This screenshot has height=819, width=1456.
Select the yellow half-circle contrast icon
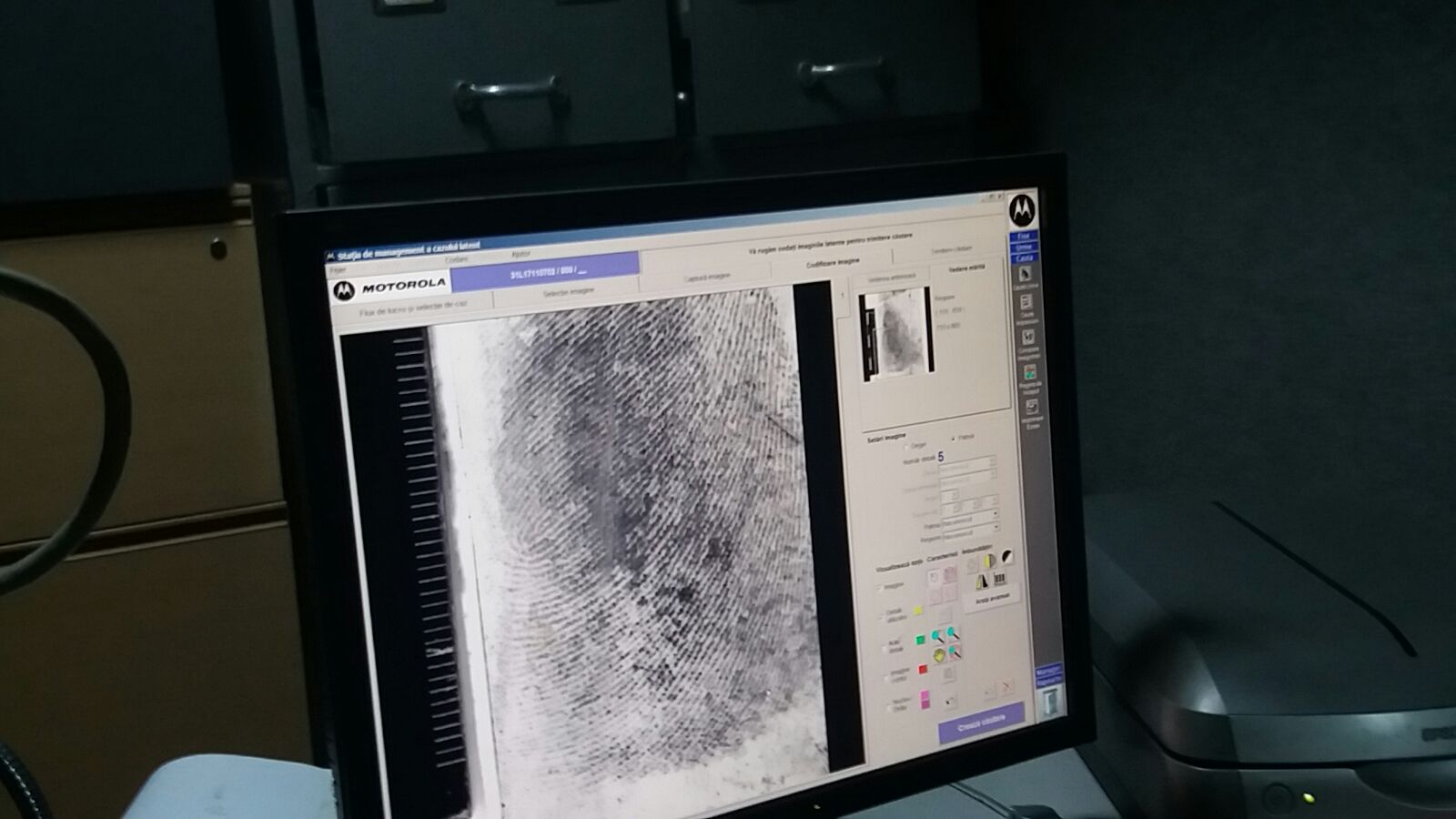click(989, 561)
